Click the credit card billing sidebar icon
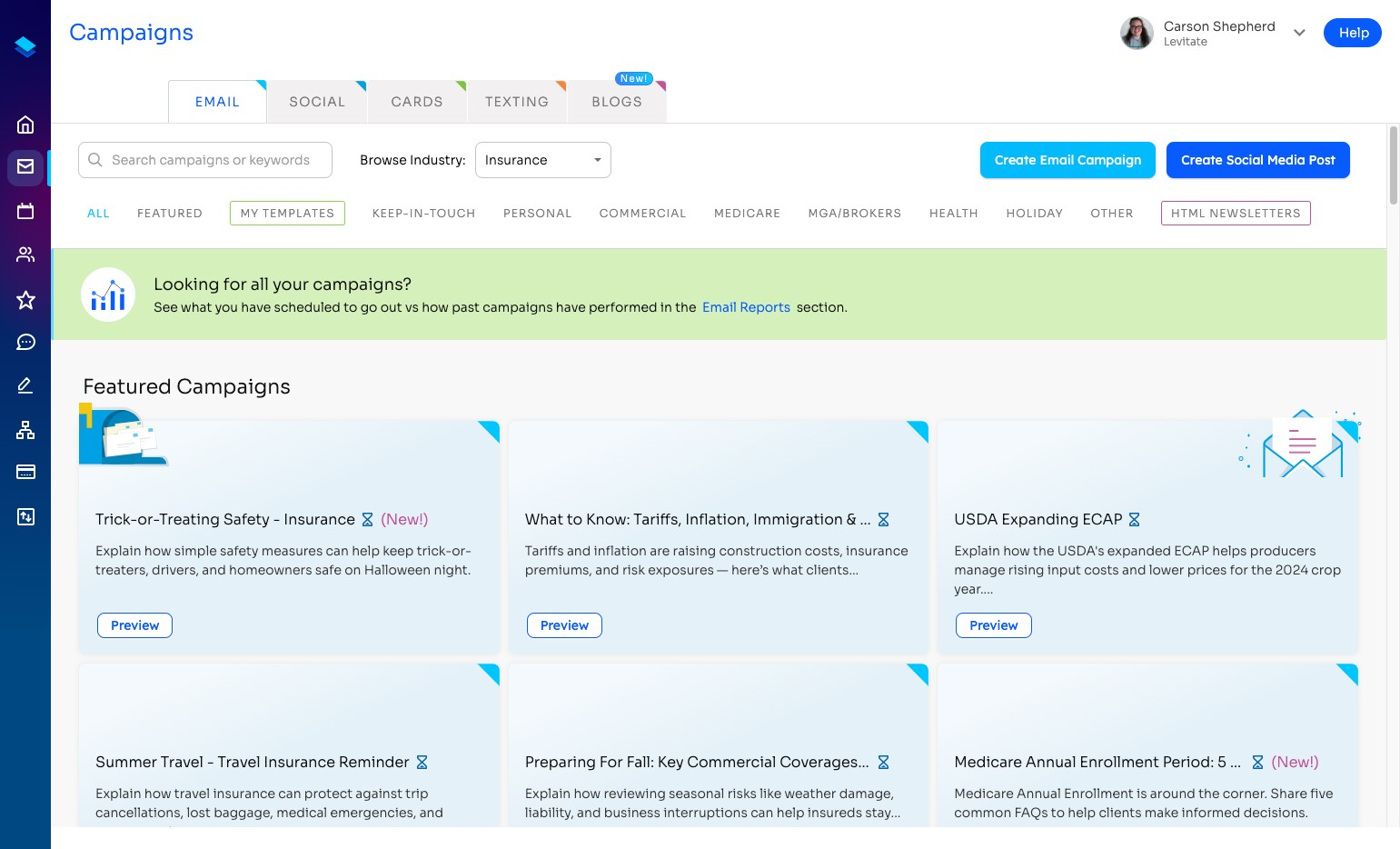The image size is (1400, 849). (25, 472)
